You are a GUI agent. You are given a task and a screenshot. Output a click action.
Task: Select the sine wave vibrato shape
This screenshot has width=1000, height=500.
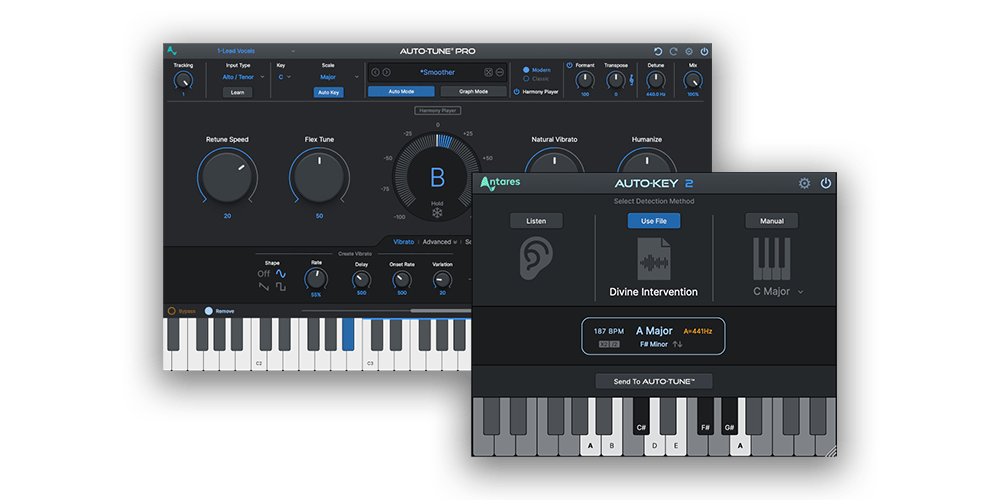[281, 274]
